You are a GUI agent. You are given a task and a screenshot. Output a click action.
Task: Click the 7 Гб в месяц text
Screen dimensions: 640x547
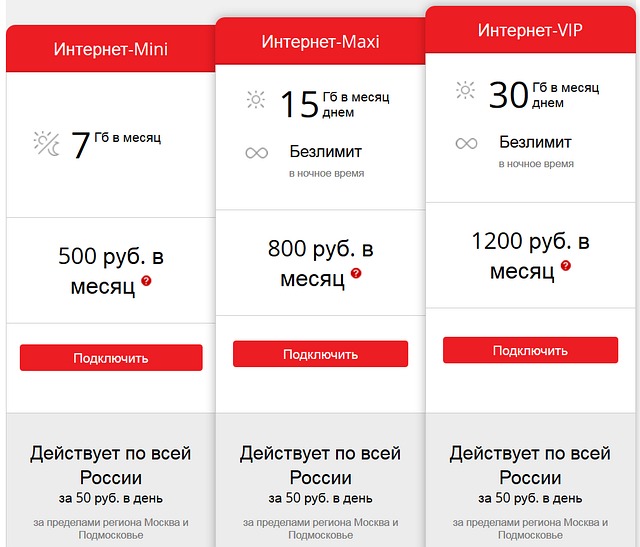tap(116, 145)
